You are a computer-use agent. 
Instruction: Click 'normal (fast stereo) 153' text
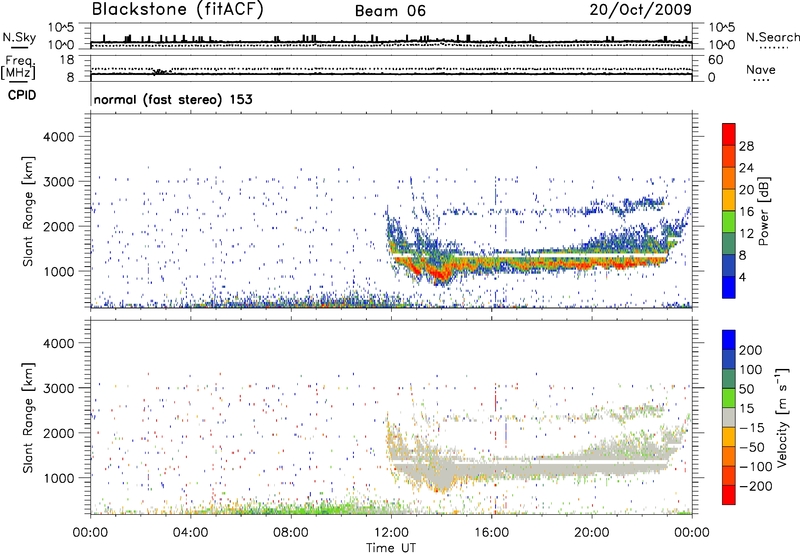tap(173, 99)
